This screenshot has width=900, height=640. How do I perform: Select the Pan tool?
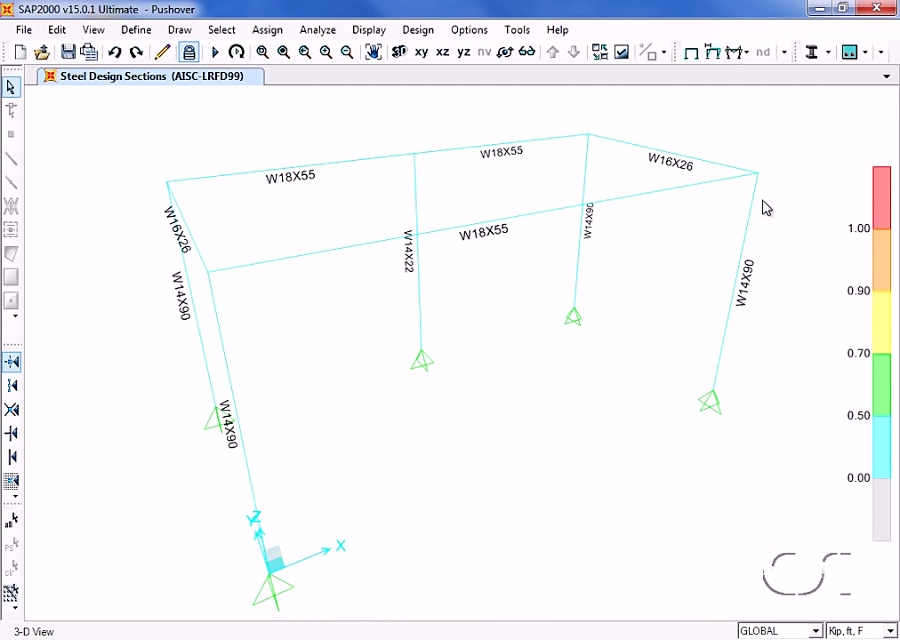coord(372,52)
